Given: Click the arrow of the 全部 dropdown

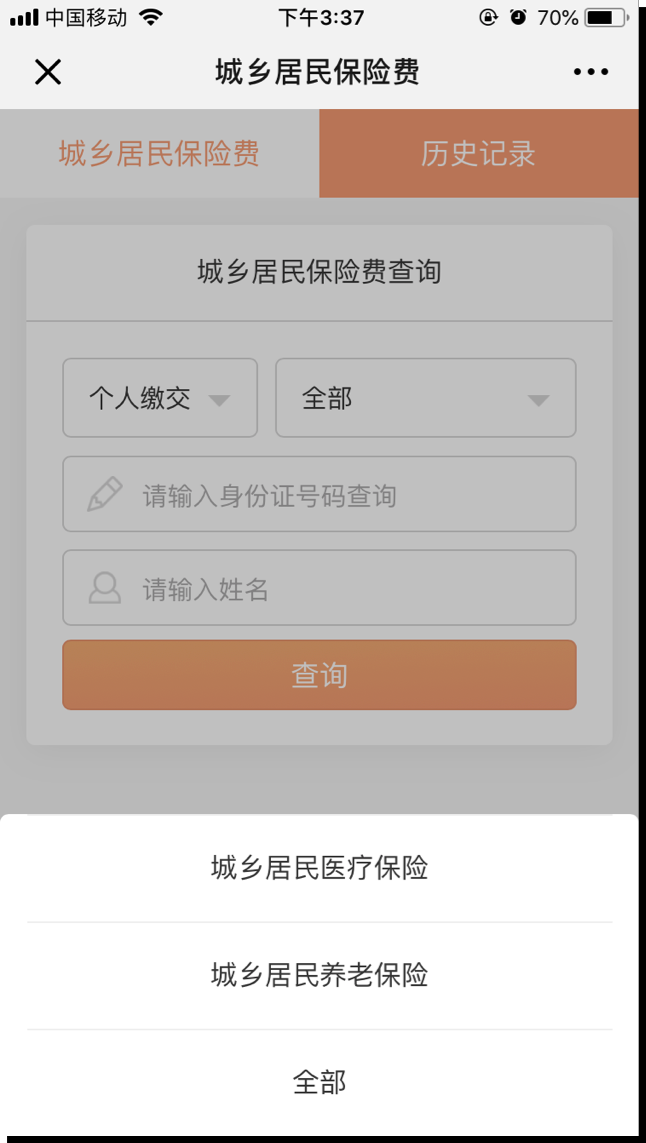Looking at the screenshot, I should 538,400.
